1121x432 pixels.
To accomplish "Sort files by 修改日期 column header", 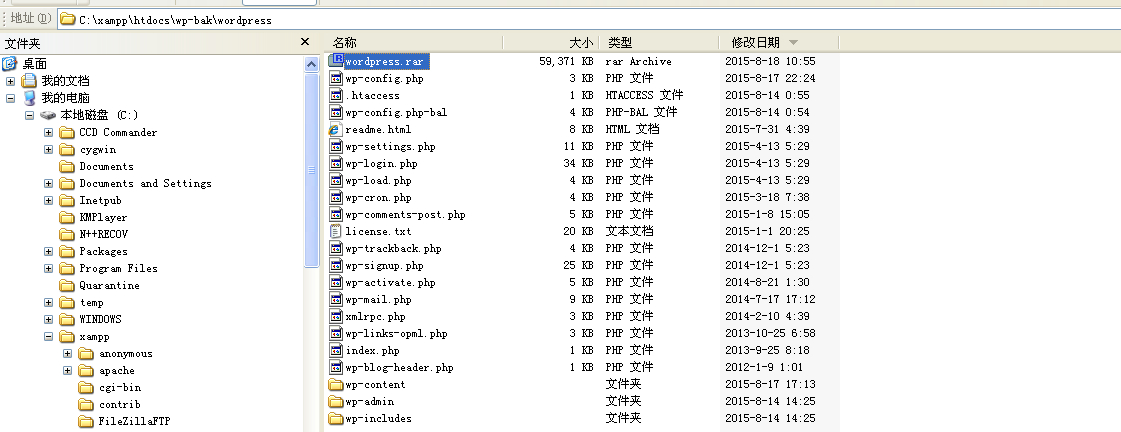I will 755,42.
